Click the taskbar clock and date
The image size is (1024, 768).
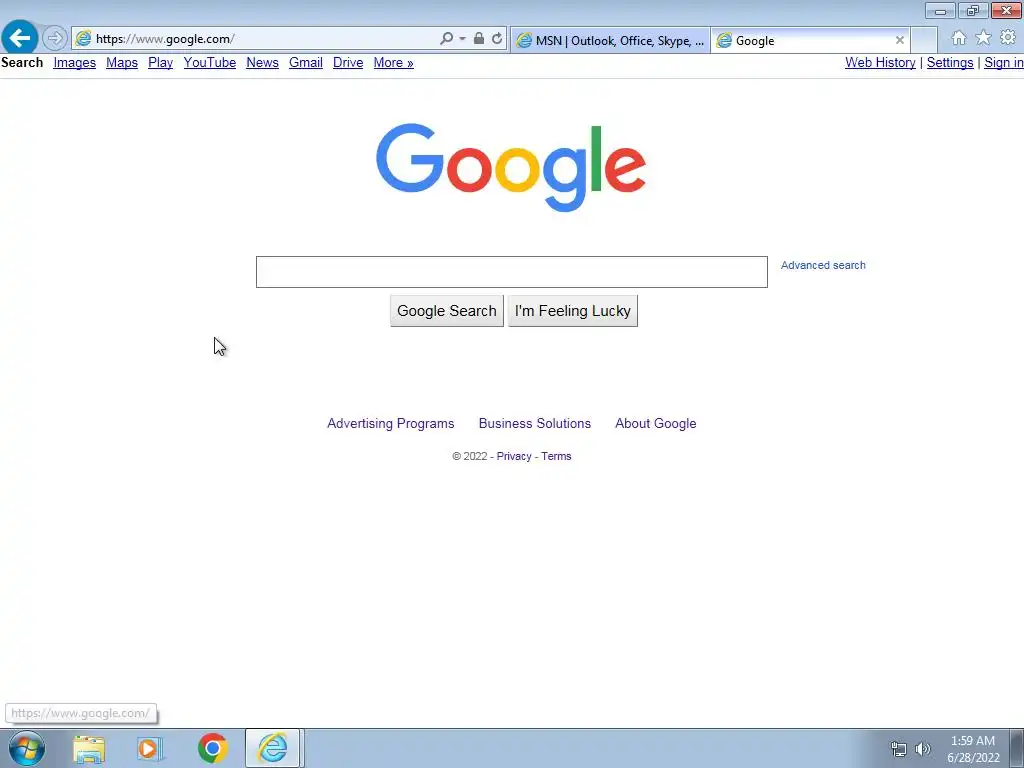[x=973, y=749]
